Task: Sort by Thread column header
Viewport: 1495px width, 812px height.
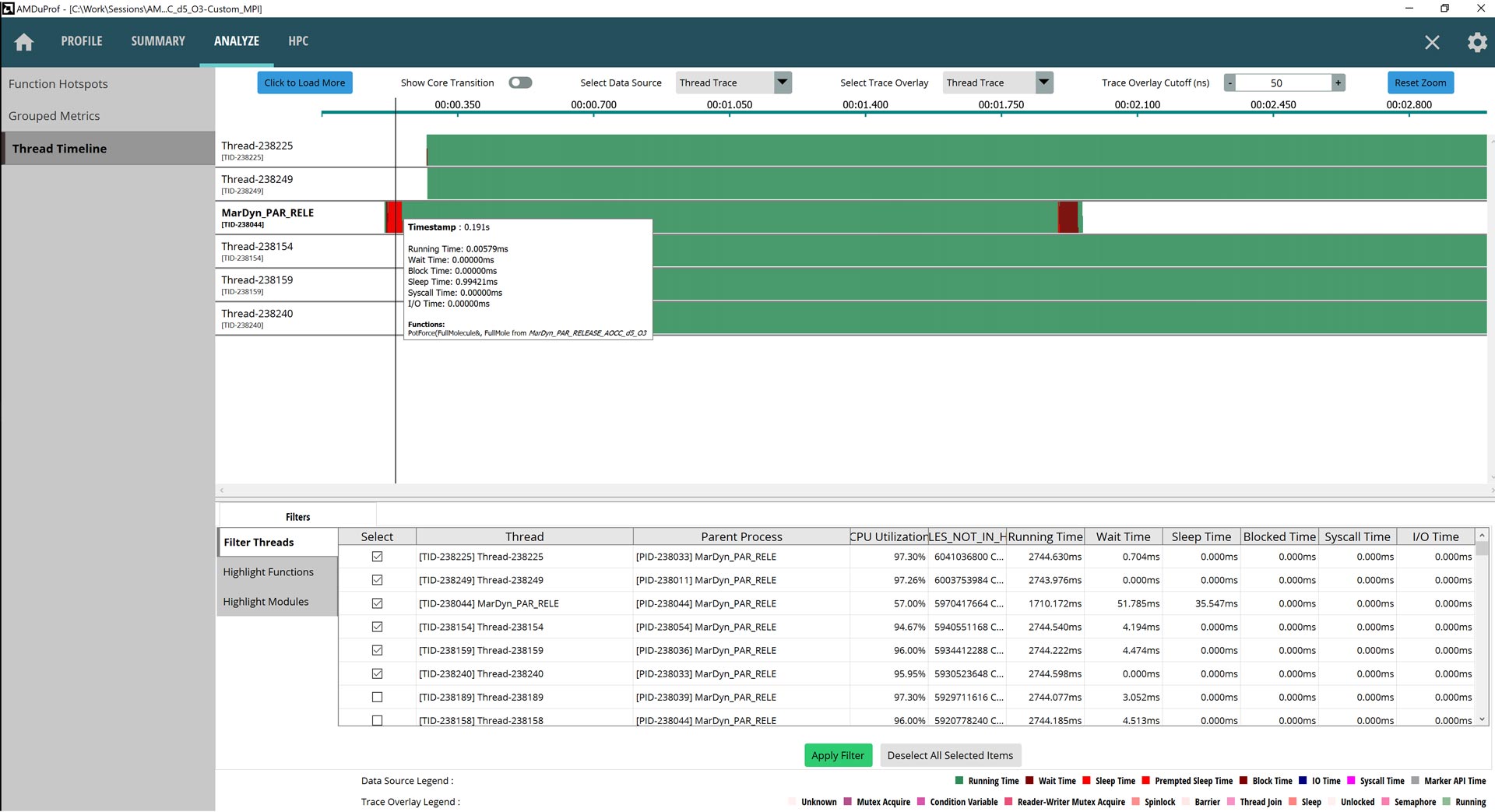Action: pyautogui.click(x=524, y=536)
